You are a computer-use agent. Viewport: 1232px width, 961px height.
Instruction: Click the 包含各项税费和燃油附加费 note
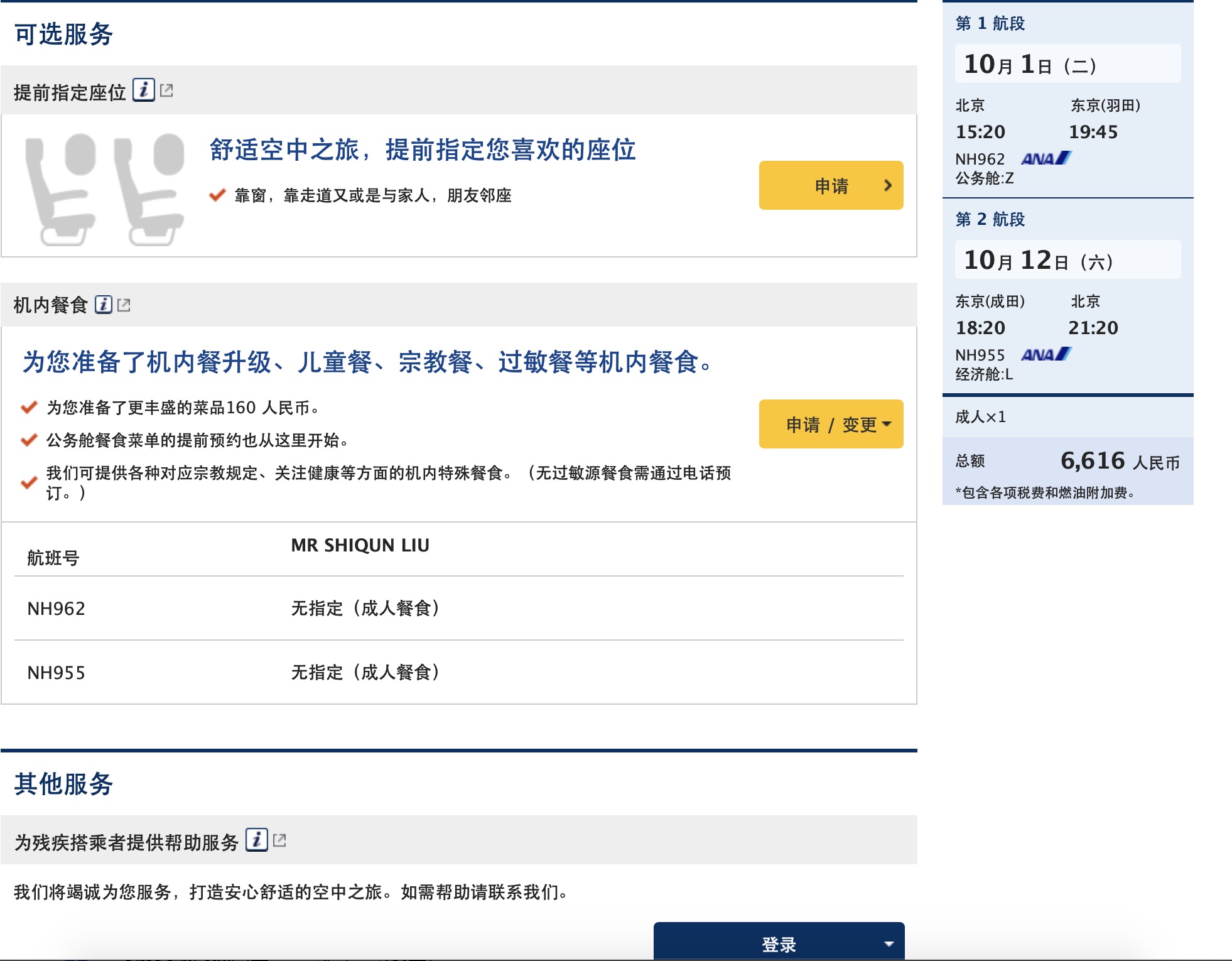click(1046, 492)
